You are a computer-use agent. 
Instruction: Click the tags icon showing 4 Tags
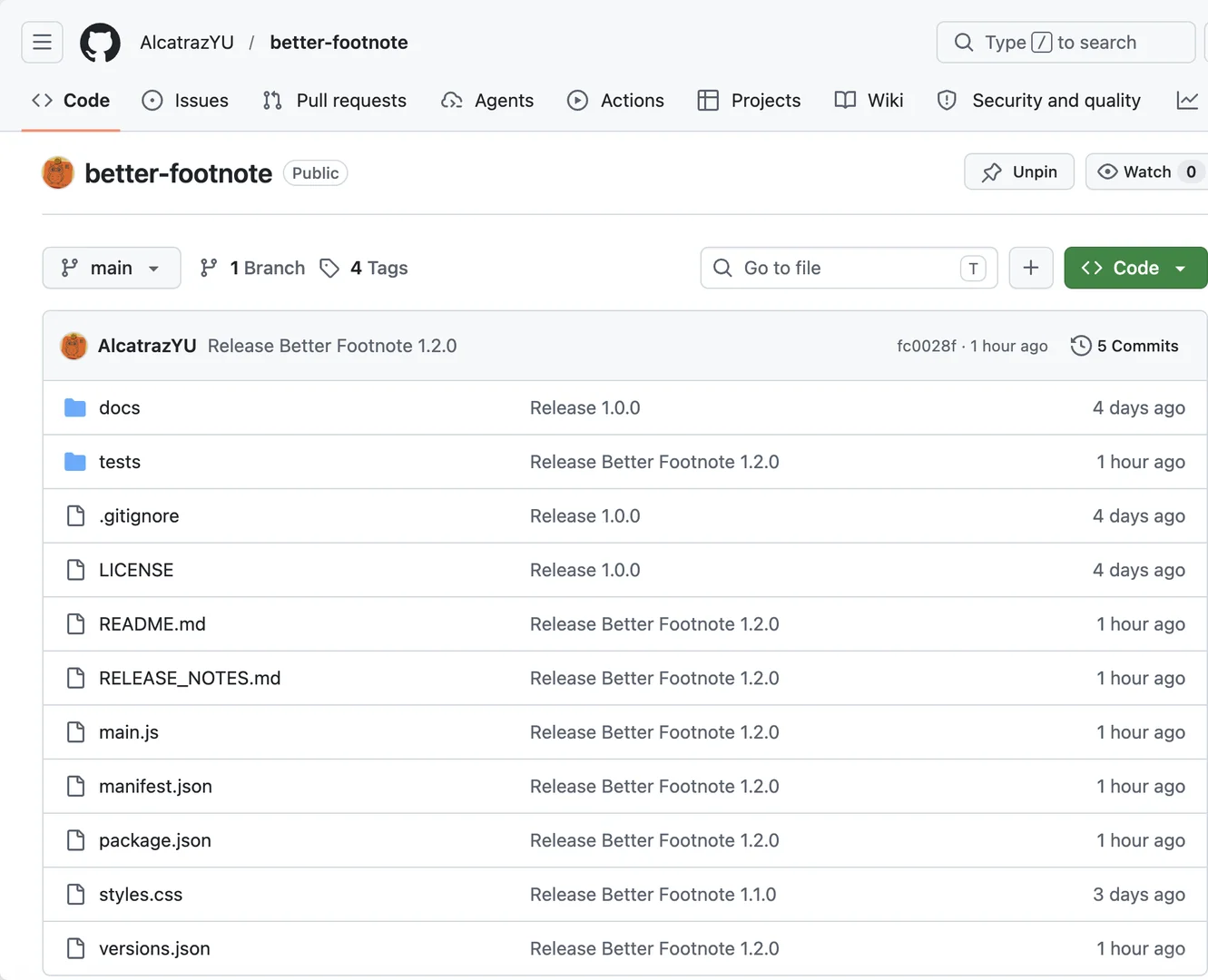[x=329, y=268]
